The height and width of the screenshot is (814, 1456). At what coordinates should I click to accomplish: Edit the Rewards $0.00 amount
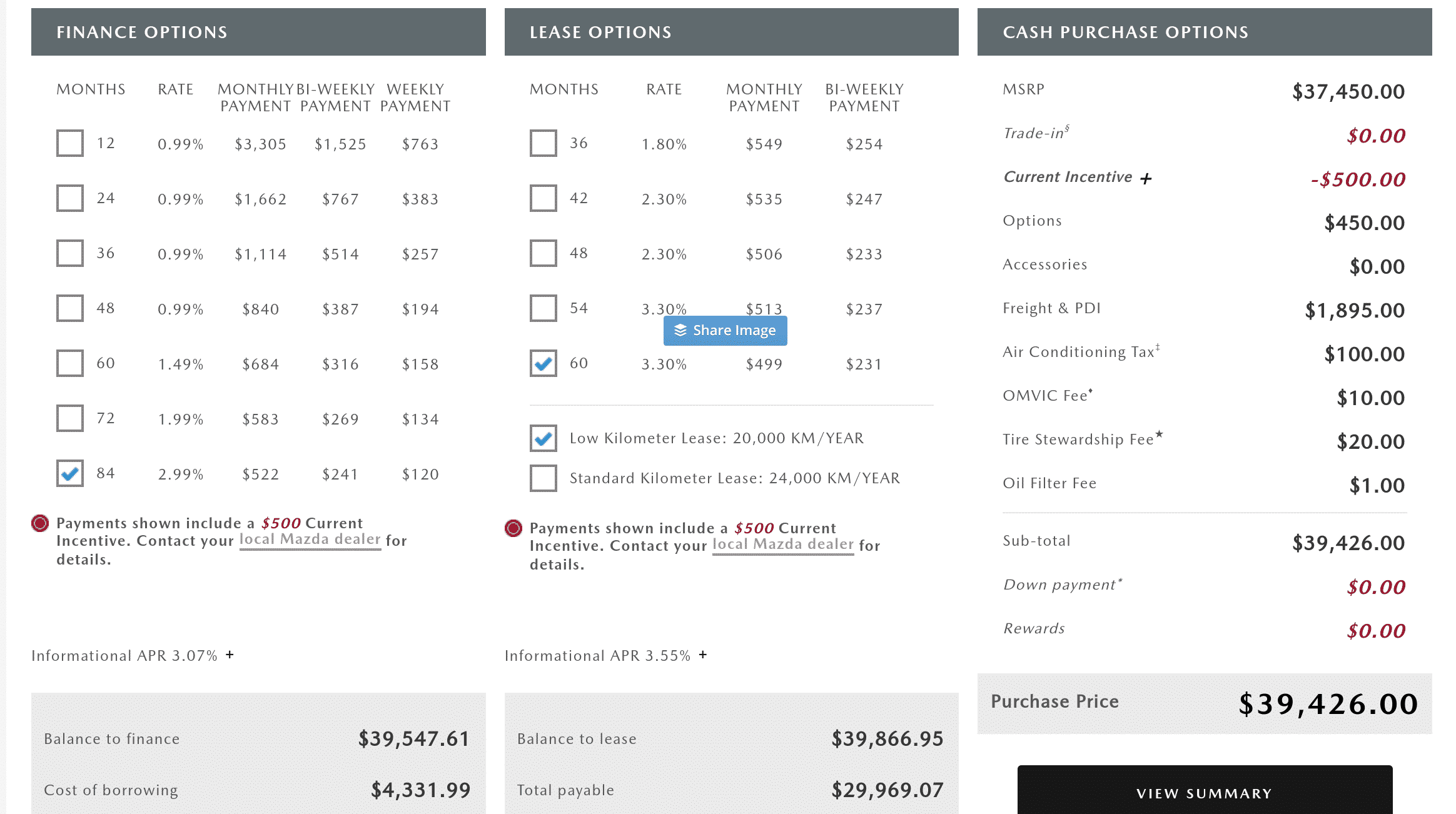pos(1376,631)
